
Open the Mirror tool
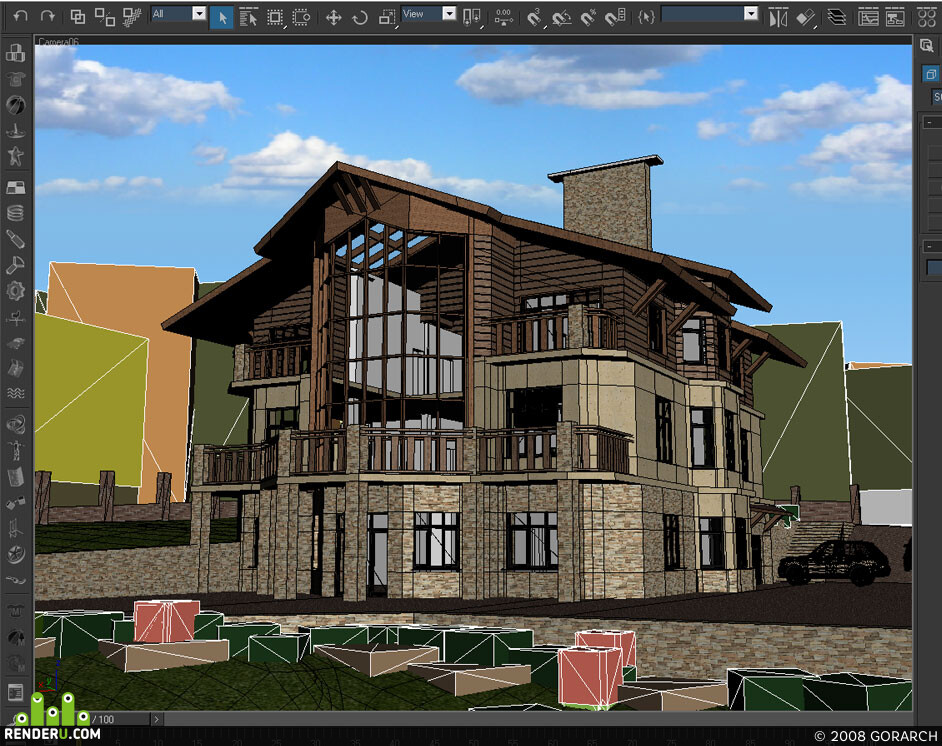point(778,18)
